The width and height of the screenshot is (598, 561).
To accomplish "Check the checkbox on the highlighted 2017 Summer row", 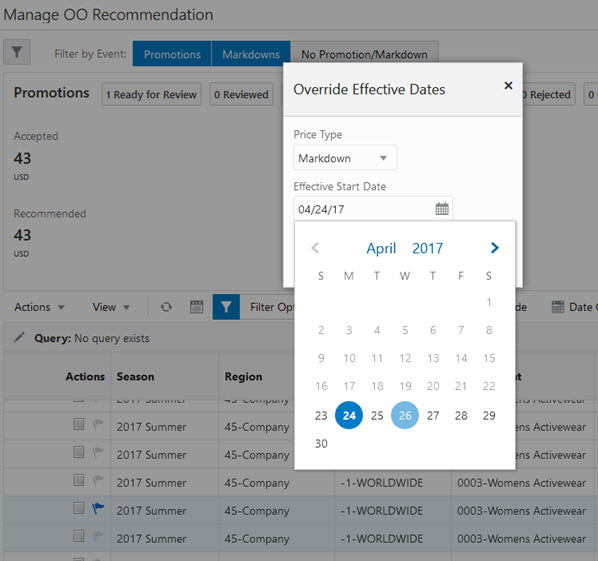I will (x=79, y=508).
